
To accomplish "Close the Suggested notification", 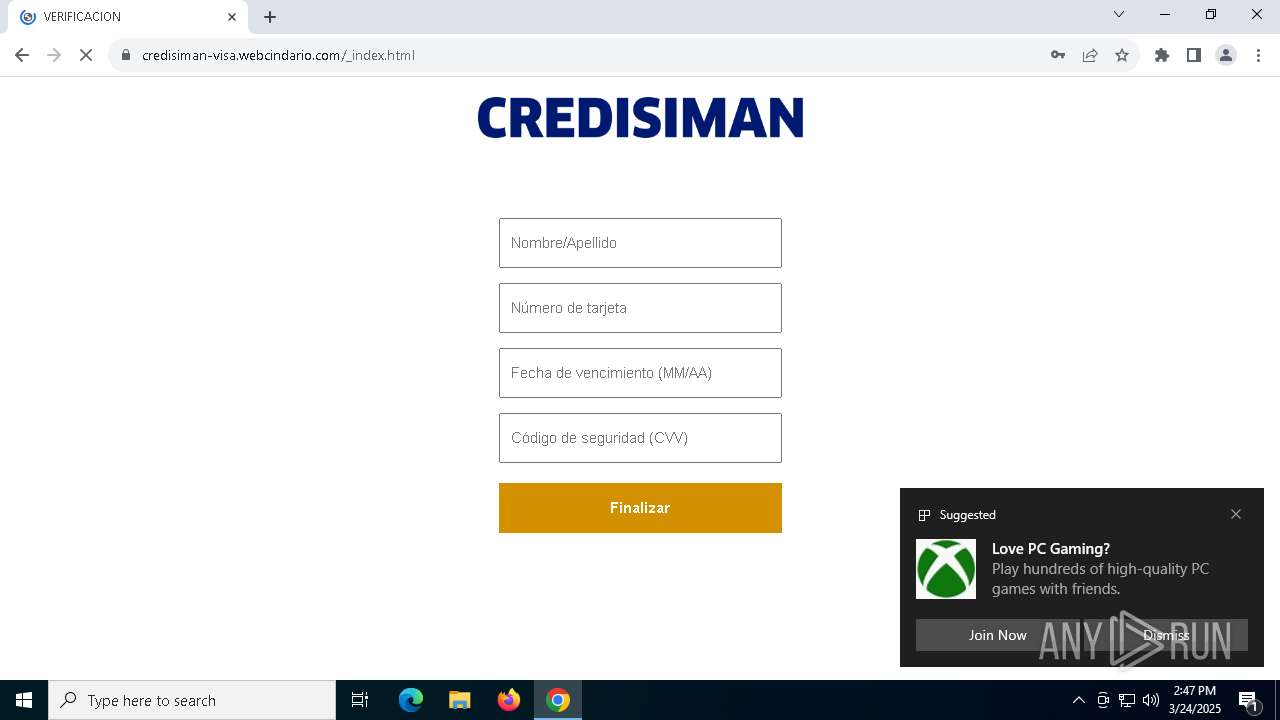I will [x=1236, y=514].
